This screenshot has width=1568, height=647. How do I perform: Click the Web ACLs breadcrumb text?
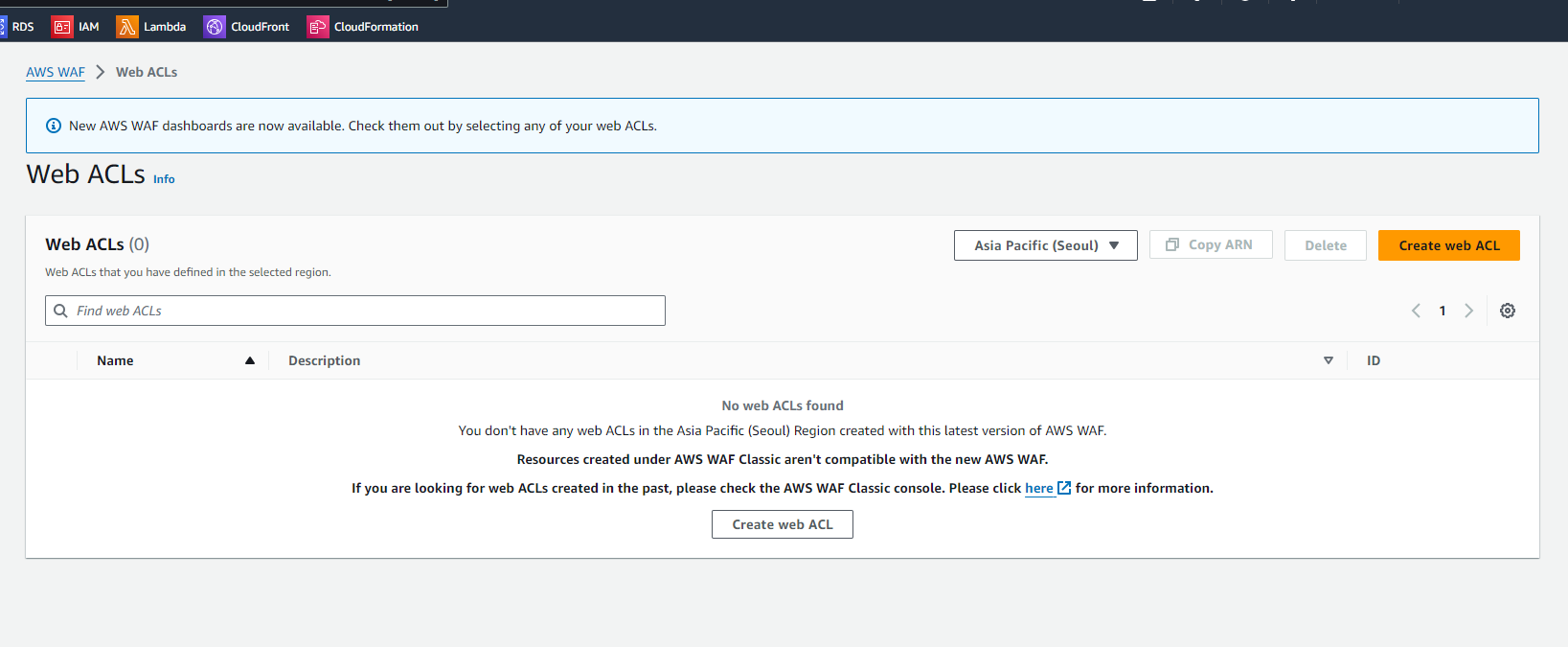coord(147,72)
